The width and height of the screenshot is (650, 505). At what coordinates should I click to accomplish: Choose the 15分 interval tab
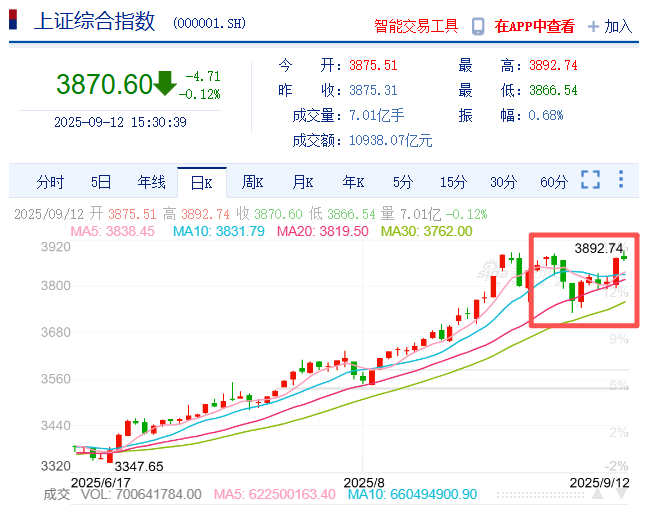(x=453, y=182)
